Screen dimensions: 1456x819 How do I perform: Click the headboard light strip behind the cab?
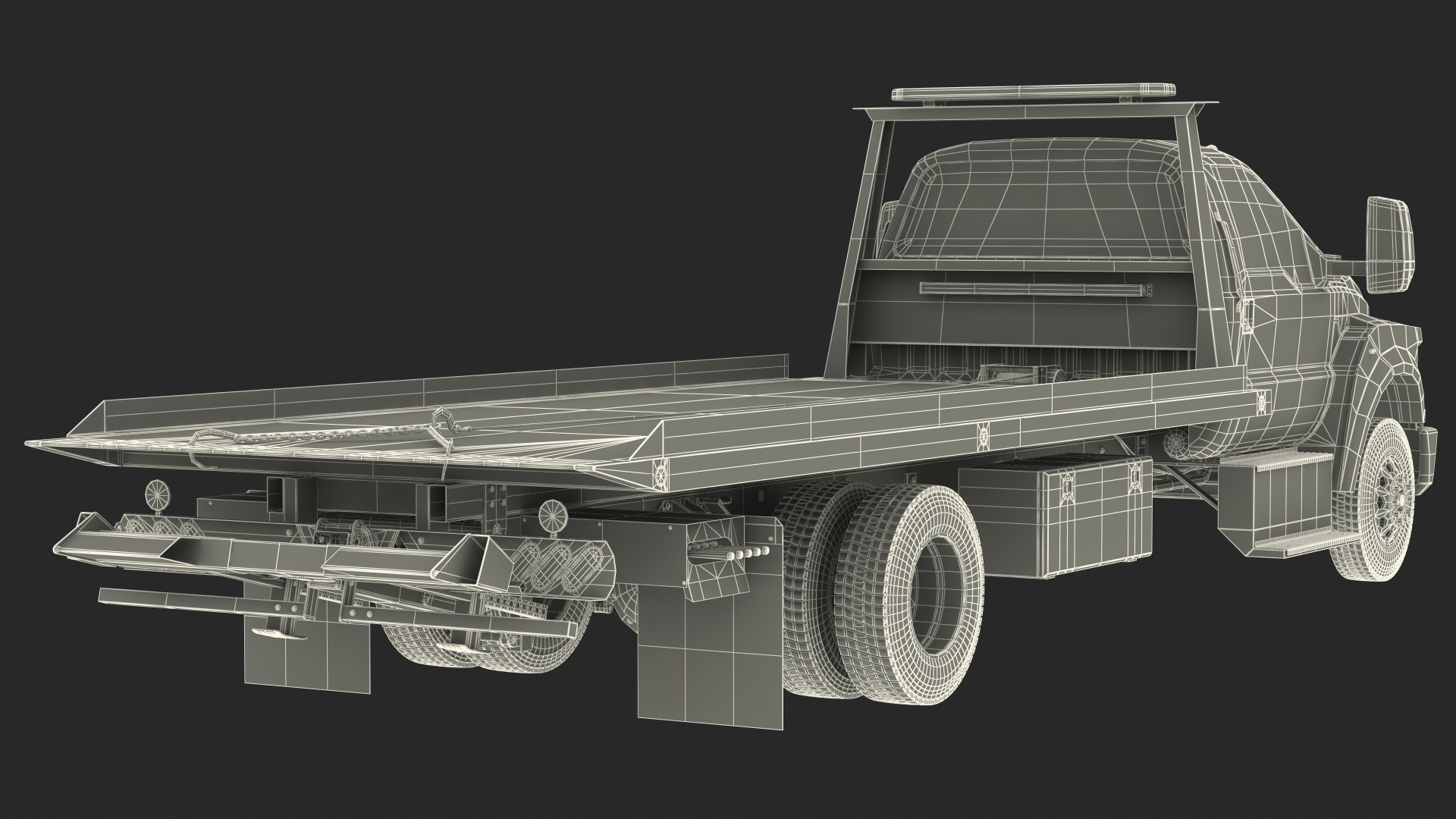[x=1036, y=289]
